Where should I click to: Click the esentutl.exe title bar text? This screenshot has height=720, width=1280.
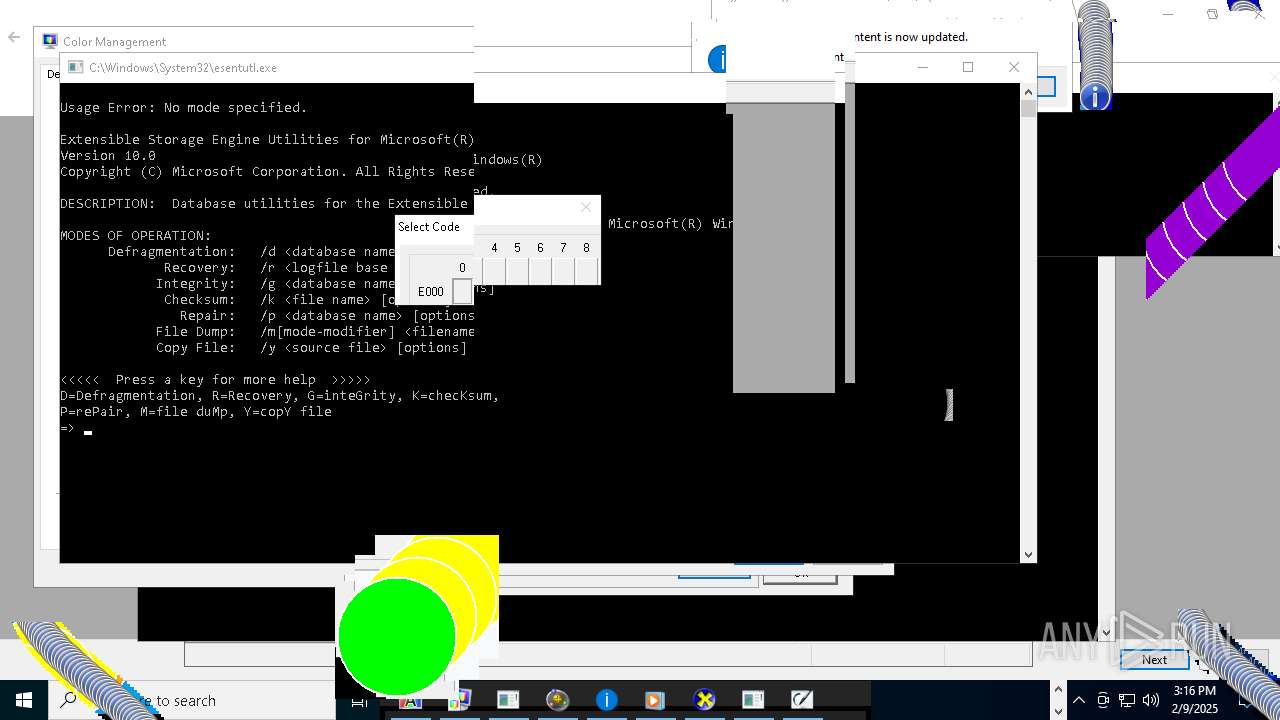pos(183,68)
